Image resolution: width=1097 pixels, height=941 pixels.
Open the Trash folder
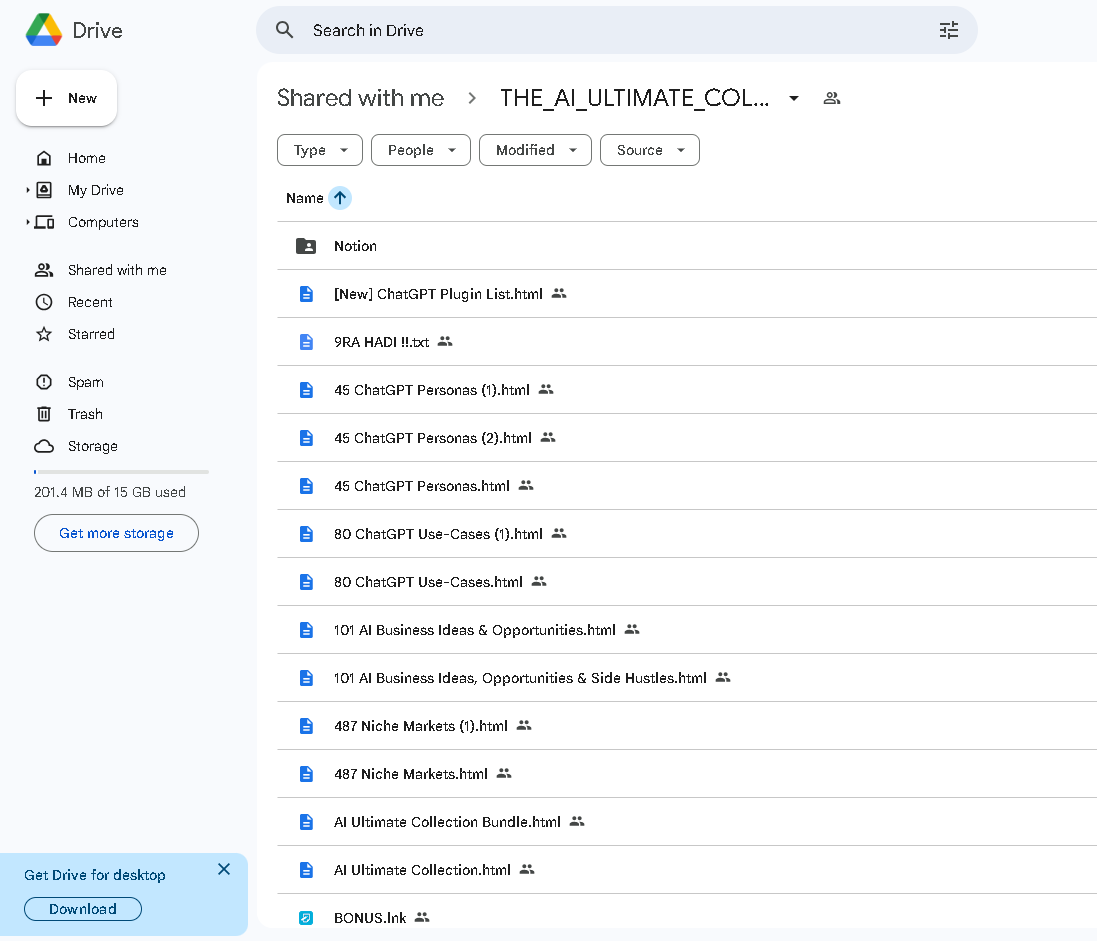tap(85, 414)
